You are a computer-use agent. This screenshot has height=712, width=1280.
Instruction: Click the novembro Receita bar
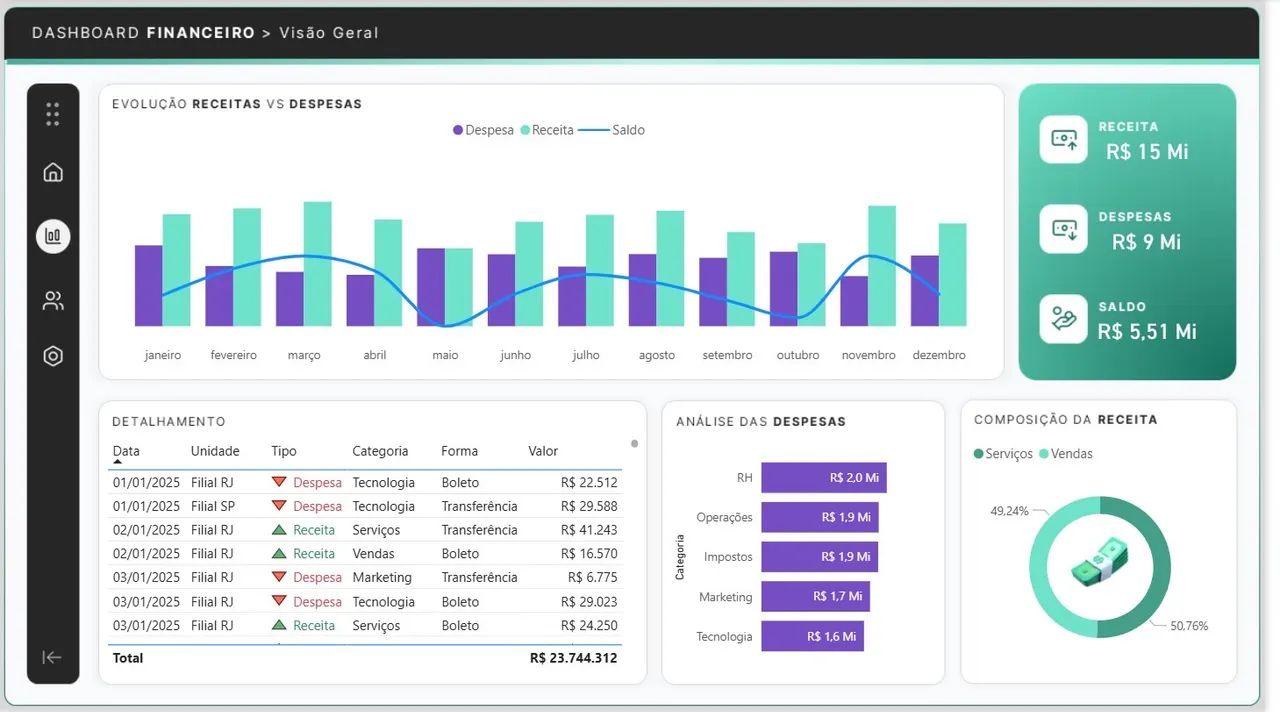point(882,266)
